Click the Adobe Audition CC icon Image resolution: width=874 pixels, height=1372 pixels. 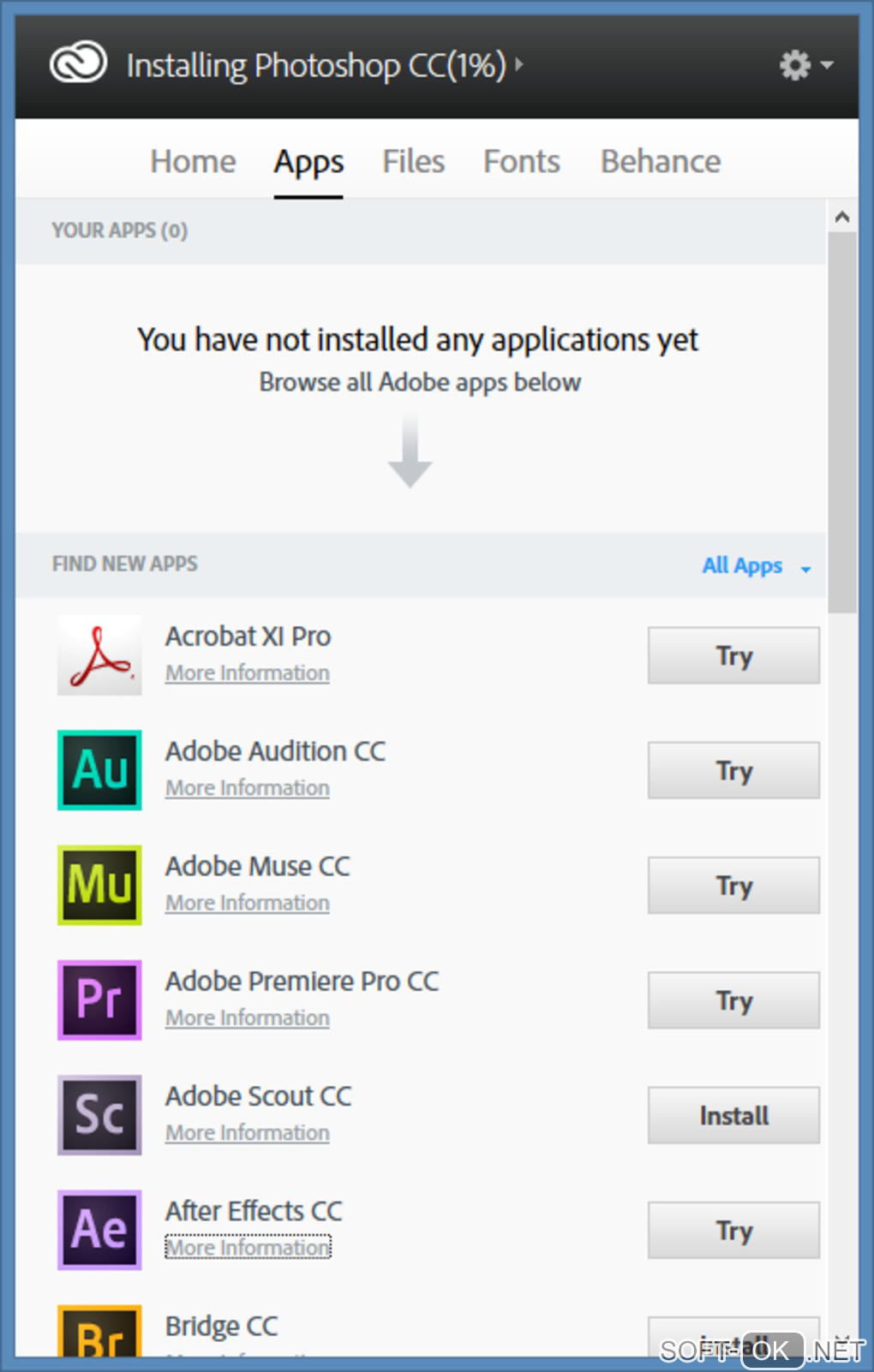99,770
